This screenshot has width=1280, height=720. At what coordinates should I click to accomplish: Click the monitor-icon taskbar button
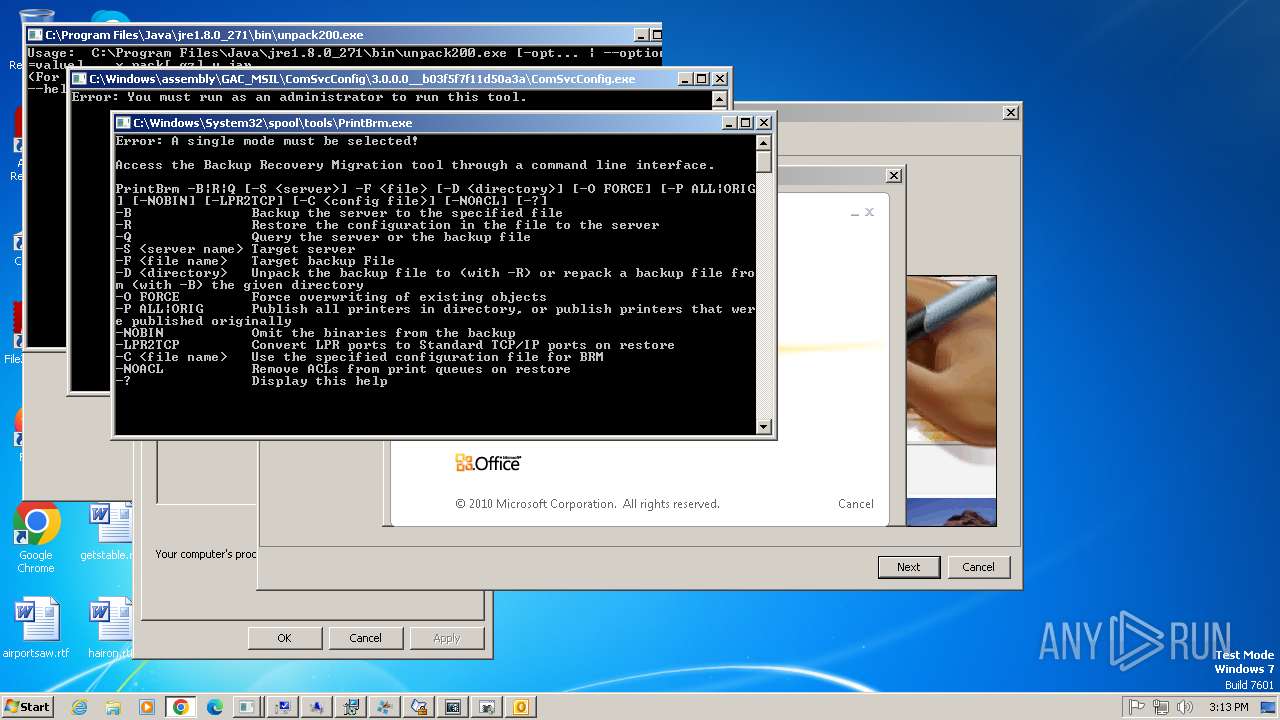pos(282,707)
